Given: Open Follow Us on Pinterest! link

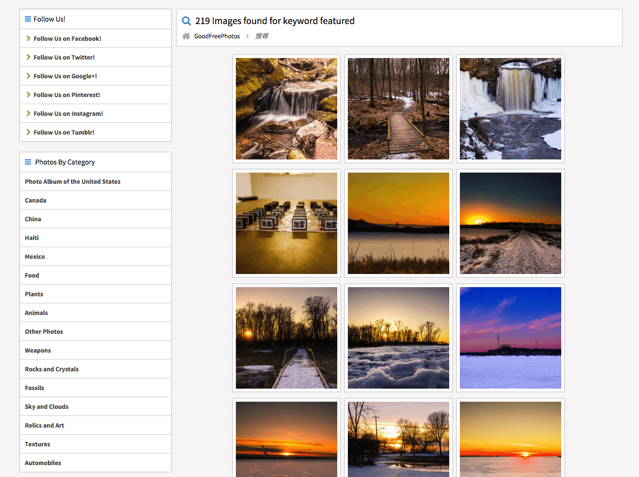Looking at the screenshot, I should click(x=66, y=95).
